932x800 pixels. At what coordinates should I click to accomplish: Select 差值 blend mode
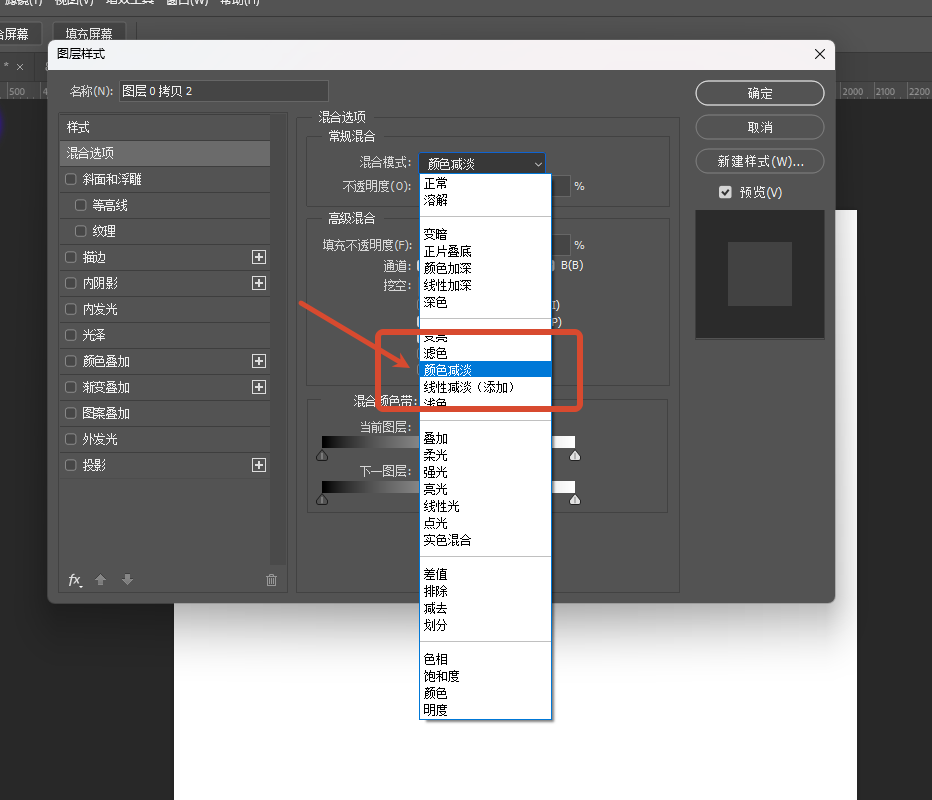pyautogui.click(x=486, y=574)
